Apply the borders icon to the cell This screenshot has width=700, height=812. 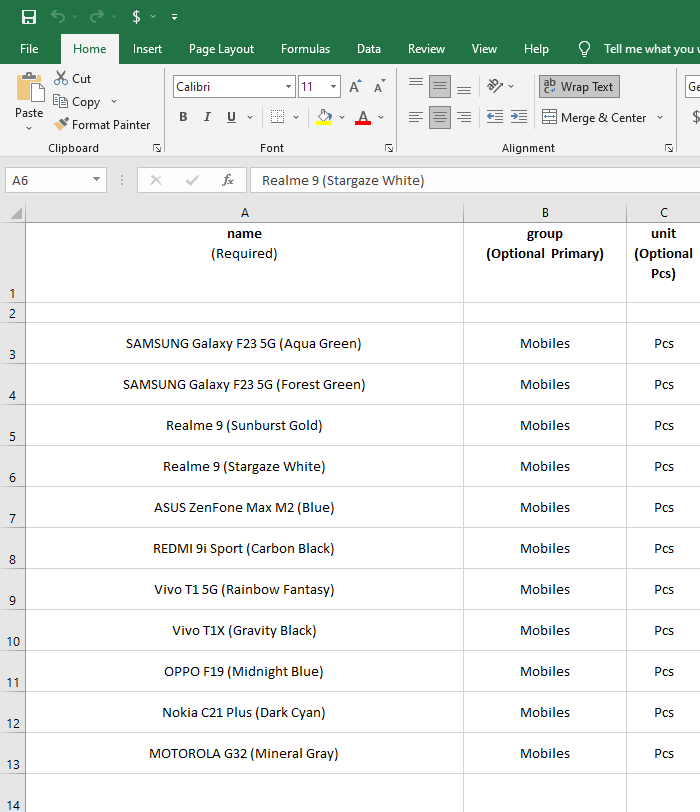278,117
